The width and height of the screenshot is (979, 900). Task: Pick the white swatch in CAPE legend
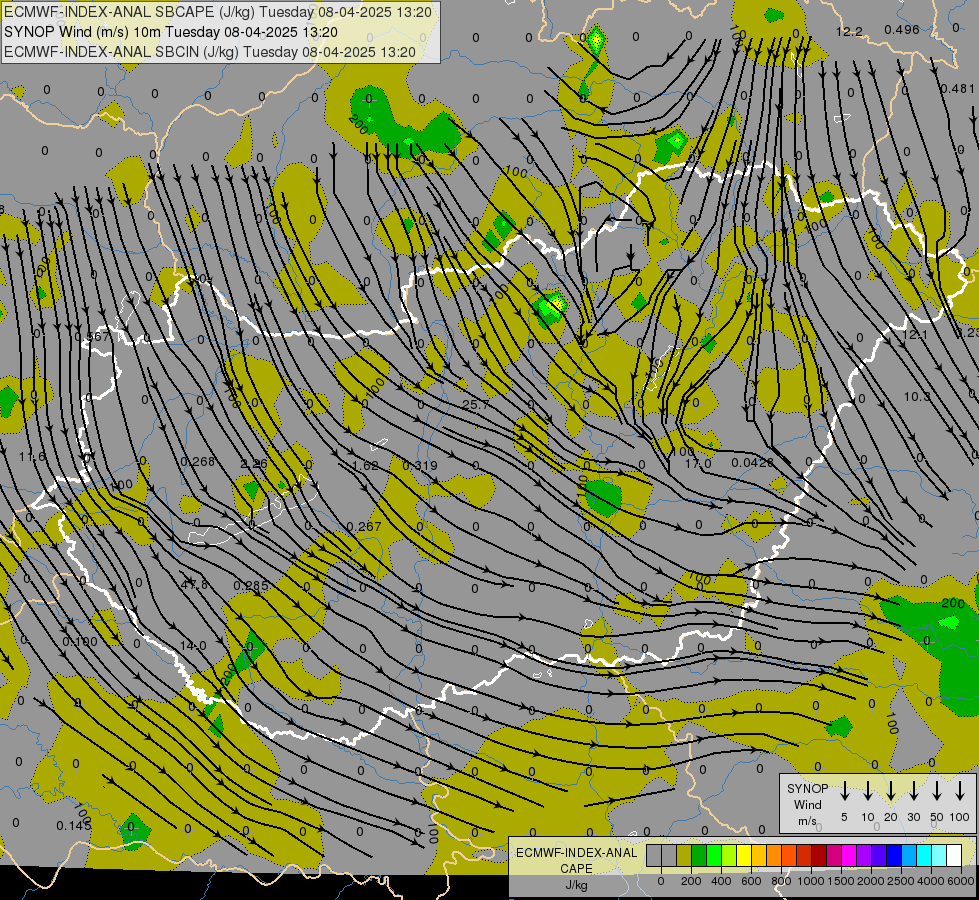[953, 856]
